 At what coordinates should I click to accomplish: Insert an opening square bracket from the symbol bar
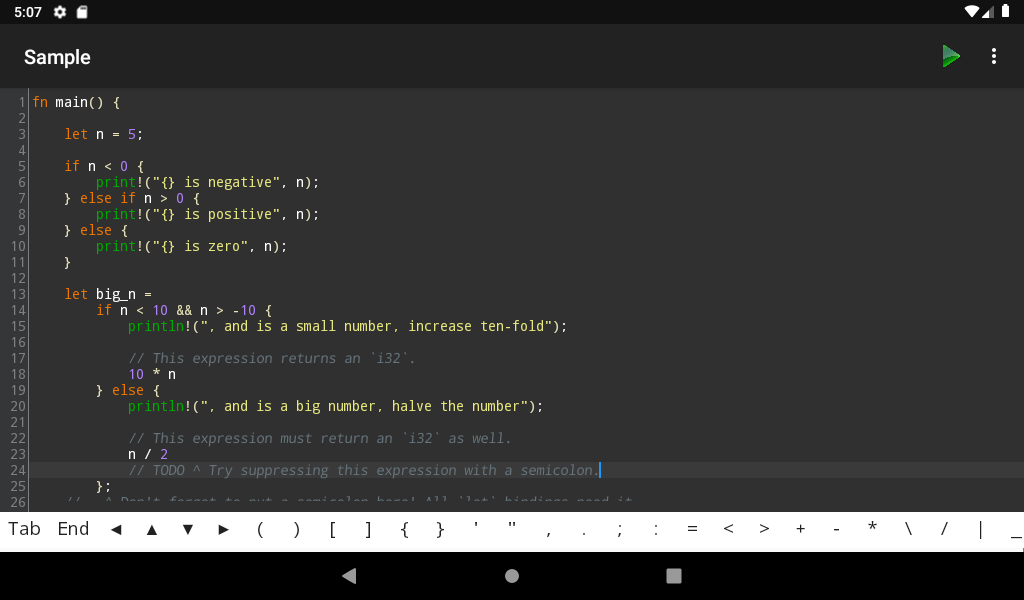332,529
